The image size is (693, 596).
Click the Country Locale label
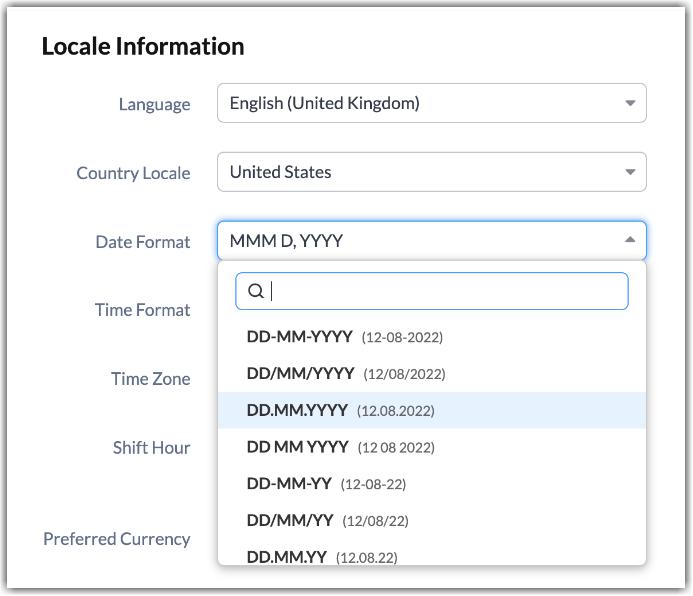[x=133, y=174]
